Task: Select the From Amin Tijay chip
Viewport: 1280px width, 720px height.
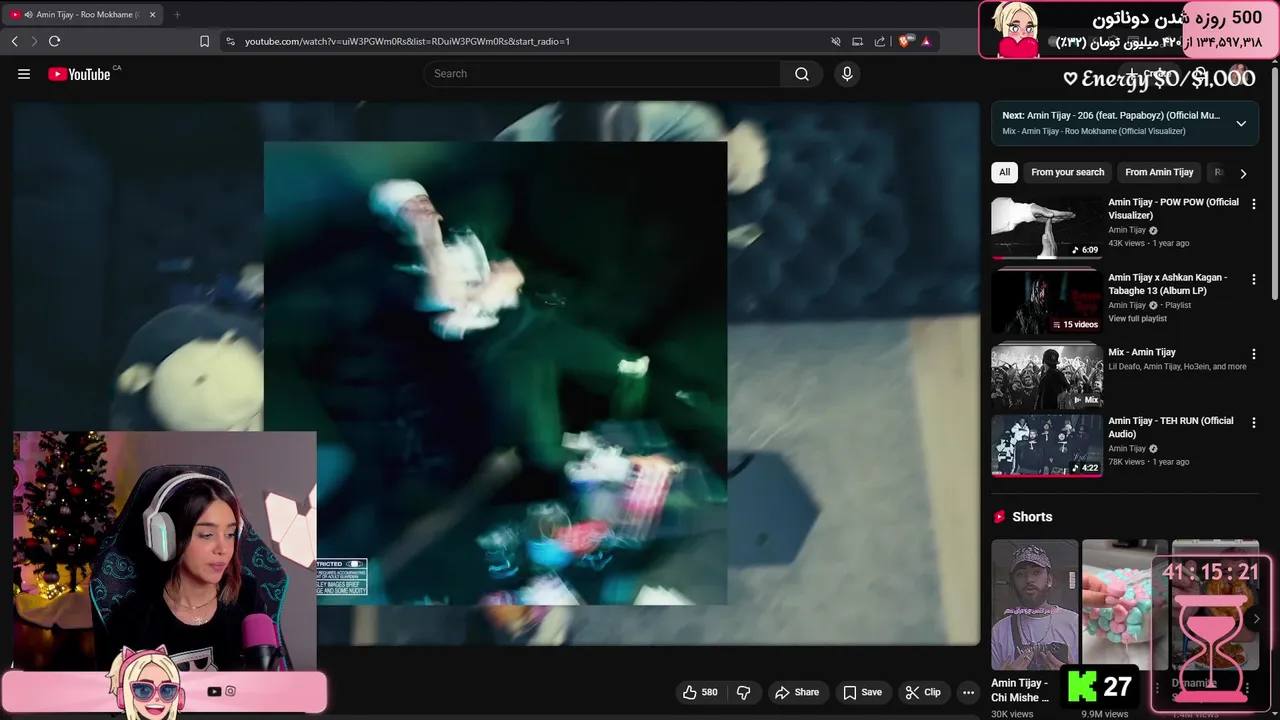Action: pos(1159,172)
